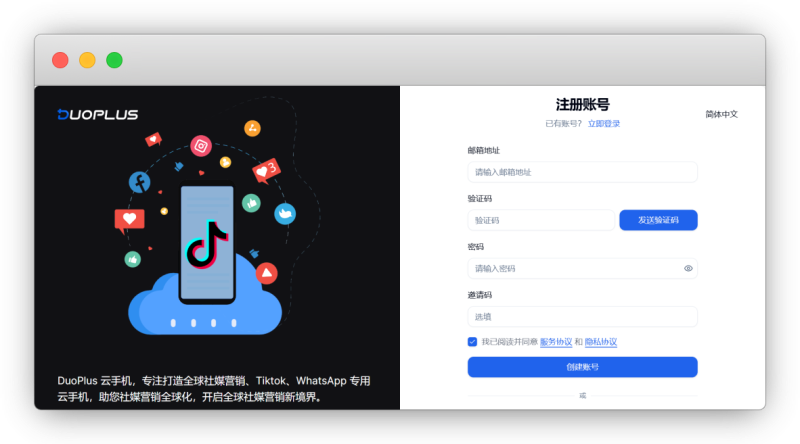Viewport: 800px width, 444px height.
Task: Click the 注册账号 heading text
Action: pyautogui.click(x=582, y=105)
